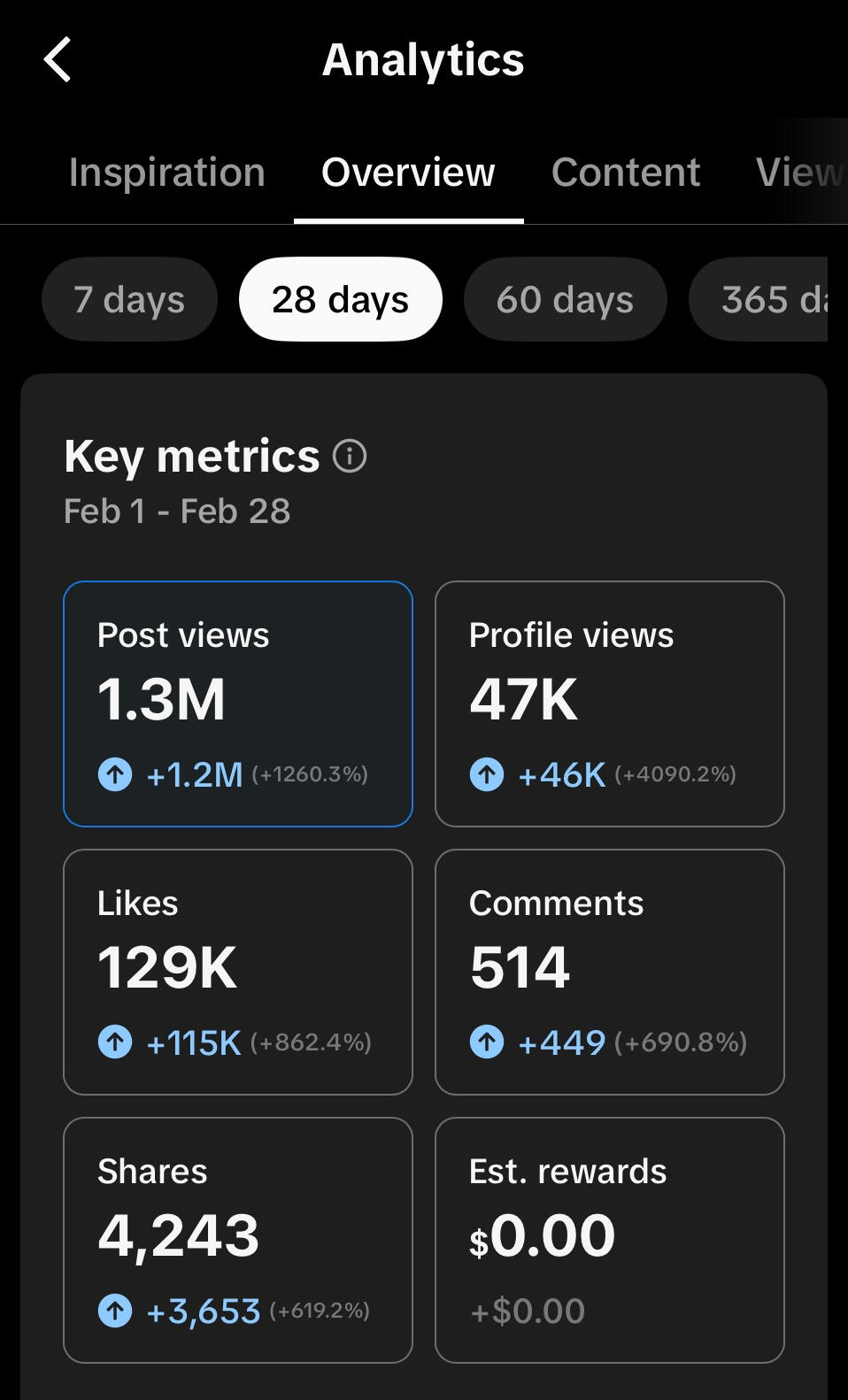Select the 7 days range
The image size is (848, 1400).
pyautogui.click(x=129, y=299)
